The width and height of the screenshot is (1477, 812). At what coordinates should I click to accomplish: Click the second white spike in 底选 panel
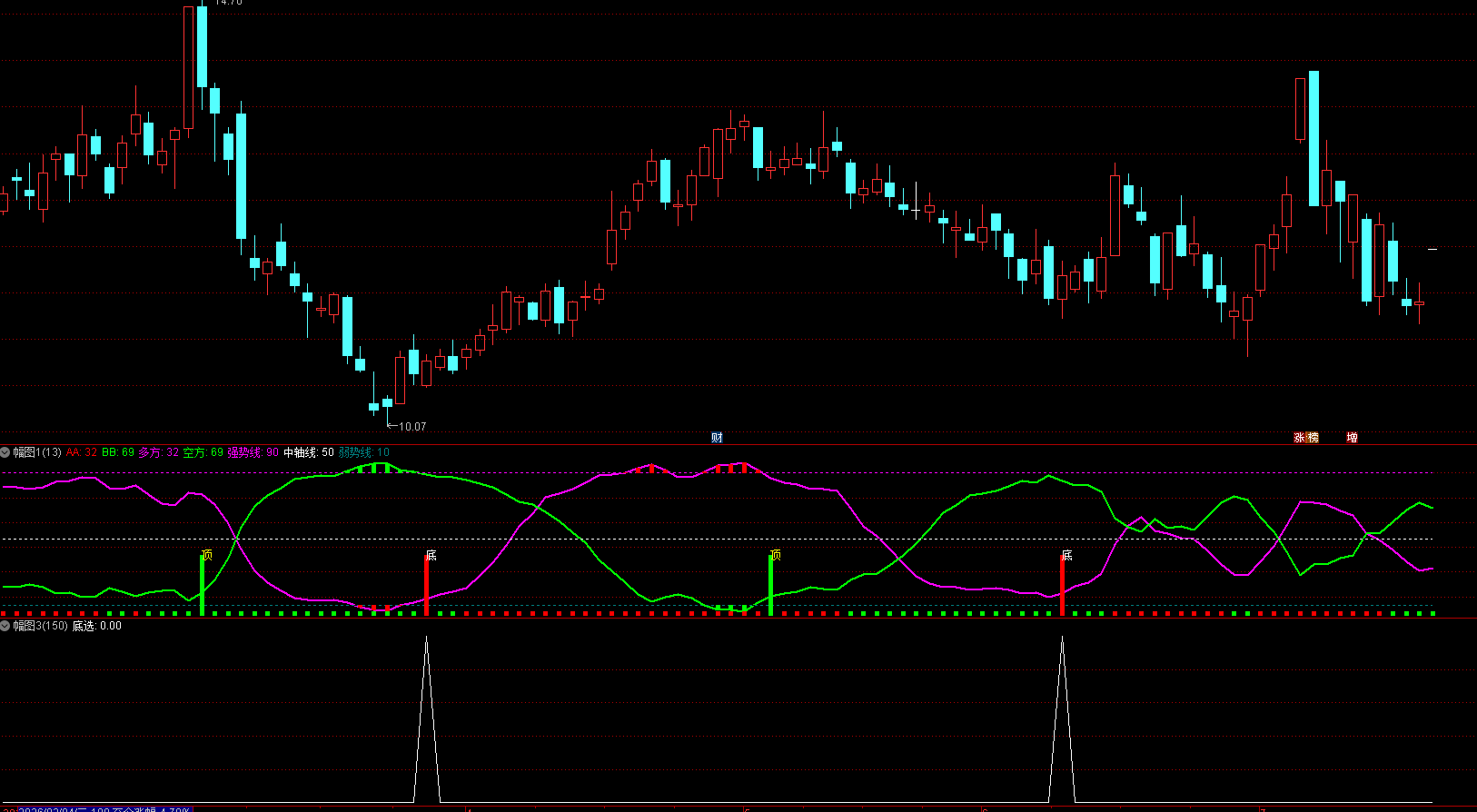1062,719
